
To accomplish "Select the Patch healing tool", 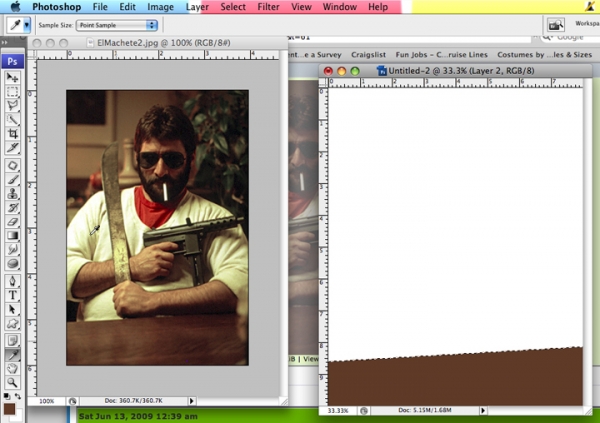I will (12, 165).
